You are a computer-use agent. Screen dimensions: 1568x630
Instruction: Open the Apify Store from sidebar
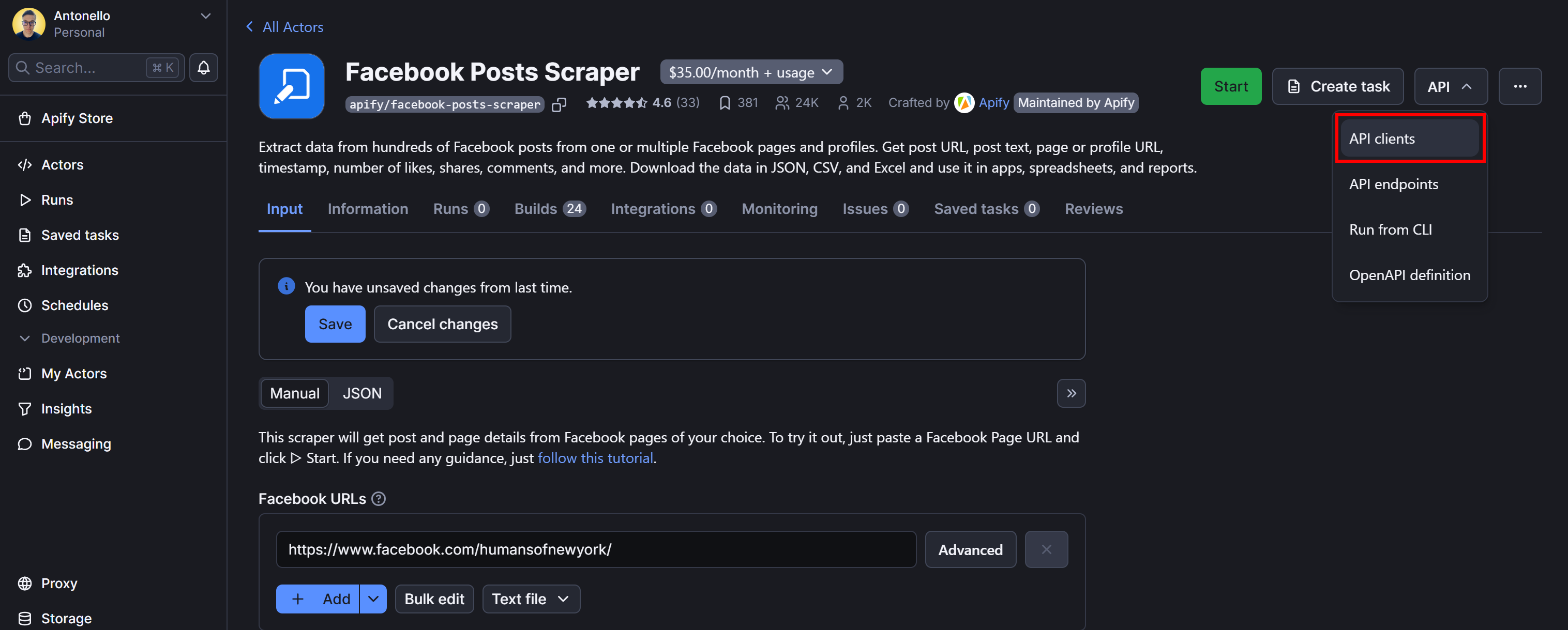point(77,118)
